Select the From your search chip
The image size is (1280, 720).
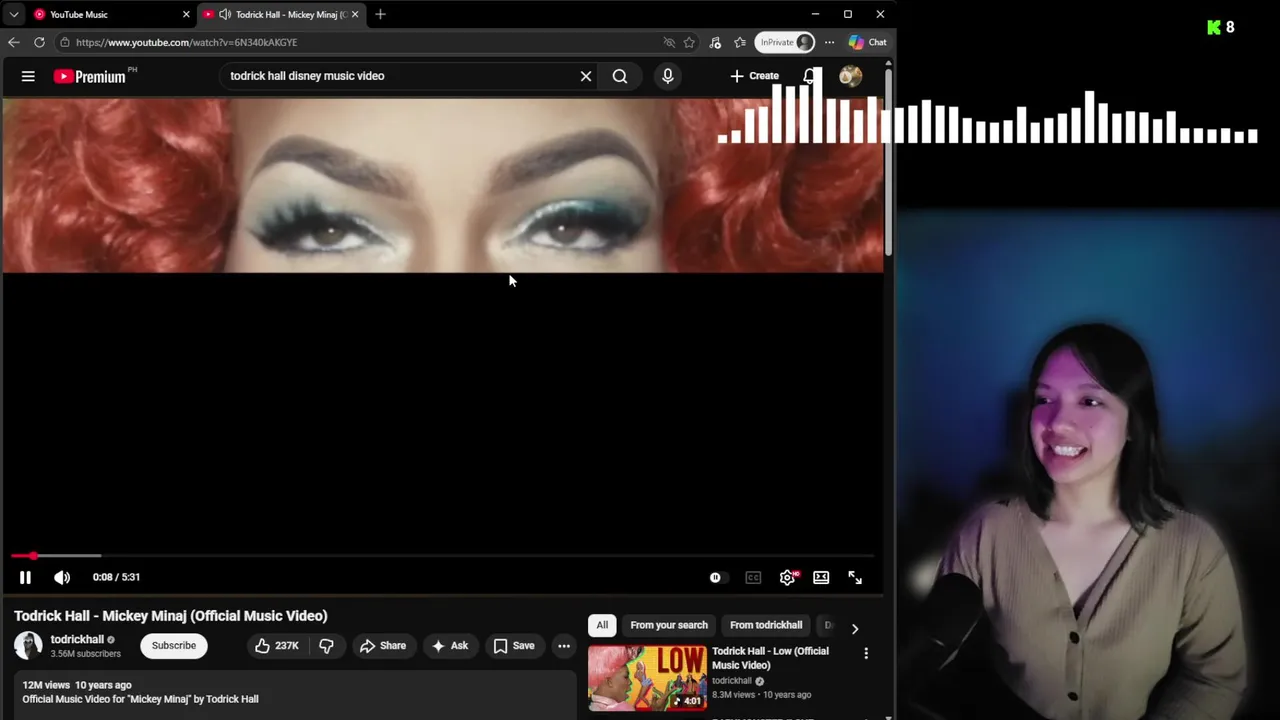pyautogui.click(x=669, y=625)
